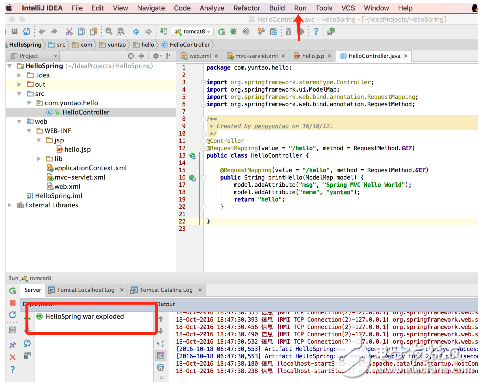Open the Navigate menu
The height and width of the screenshot is (386, 482).
pos(151,8)
